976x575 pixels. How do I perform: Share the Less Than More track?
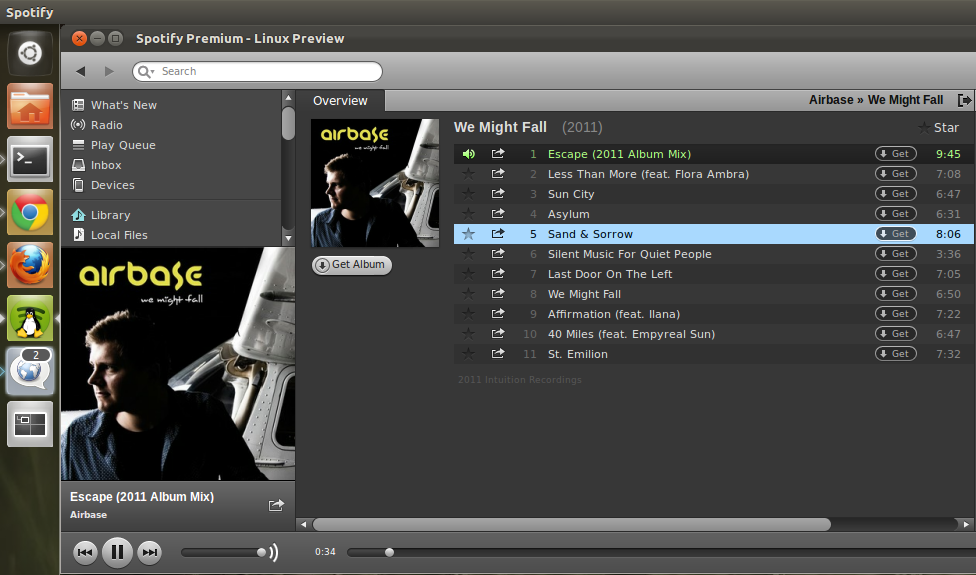[x=498, y=174]
